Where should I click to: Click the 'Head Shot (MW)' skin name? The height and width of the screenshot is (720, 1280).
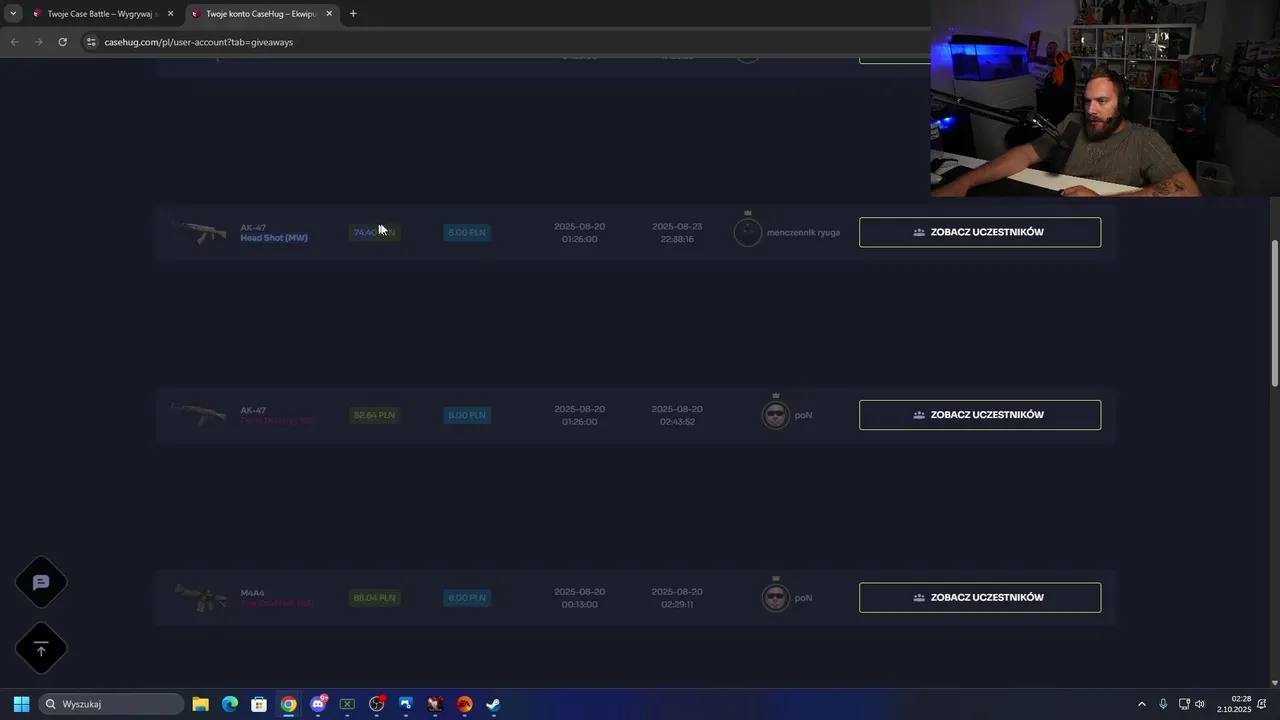click(274, 238)
